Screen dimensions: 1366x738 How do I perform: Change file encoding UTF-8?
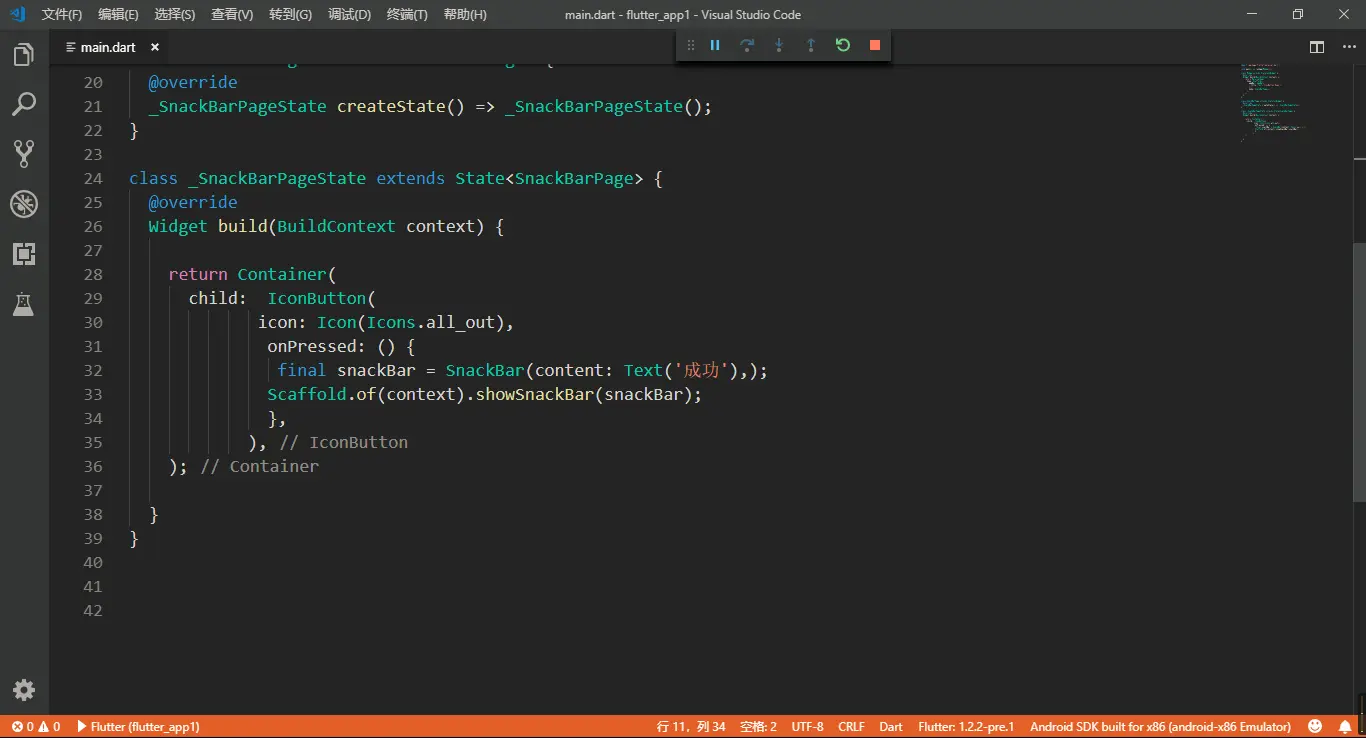click(x=808, y=727)
